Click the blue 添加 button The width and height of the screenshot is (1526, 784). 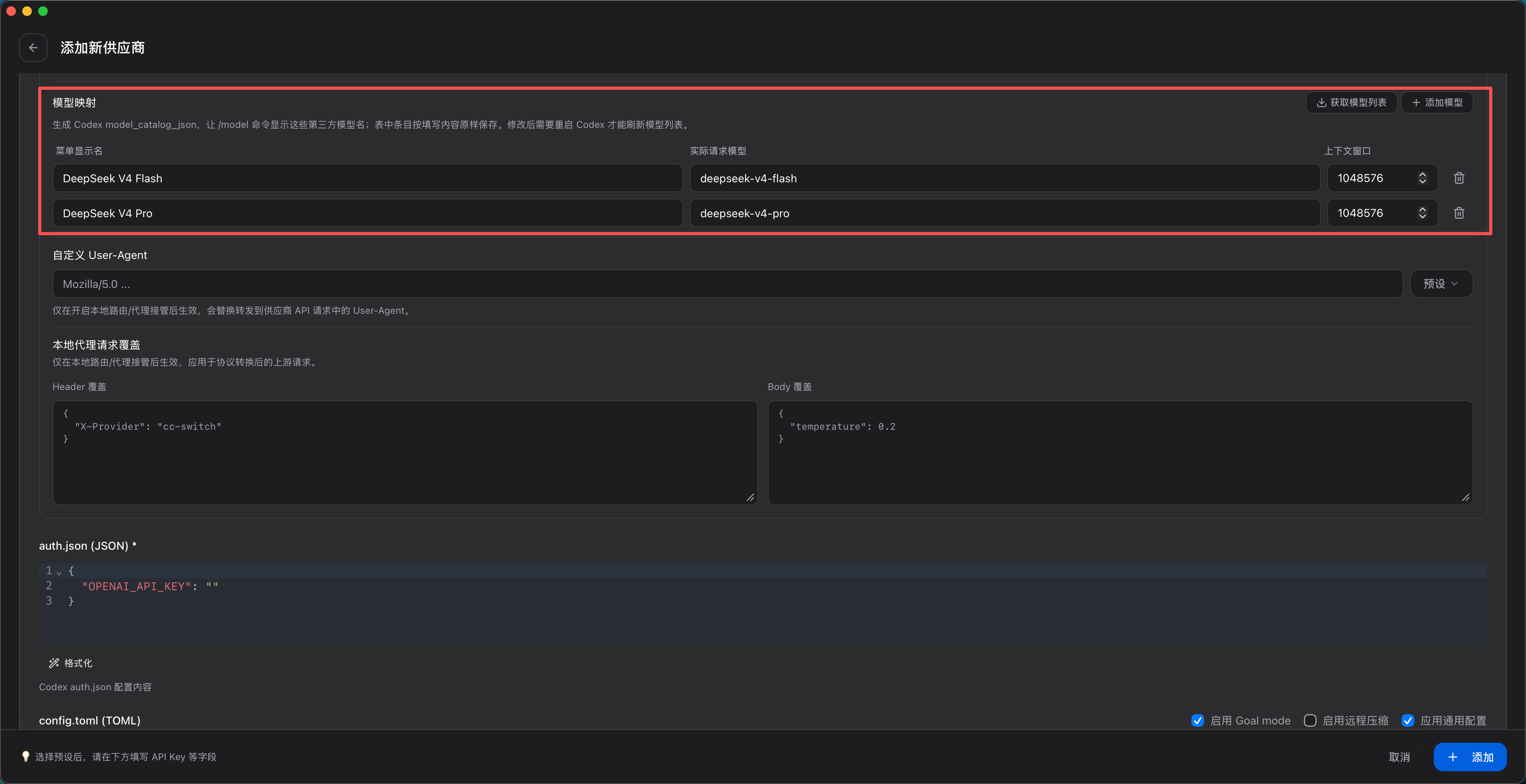1470,757
